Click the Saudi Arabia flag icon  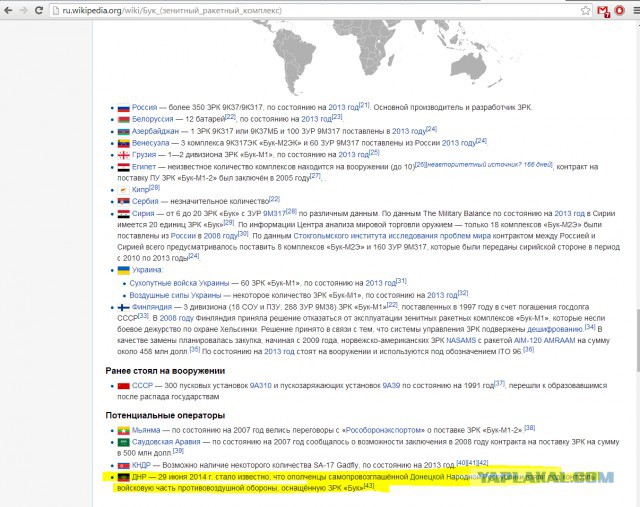pos(123,442)
